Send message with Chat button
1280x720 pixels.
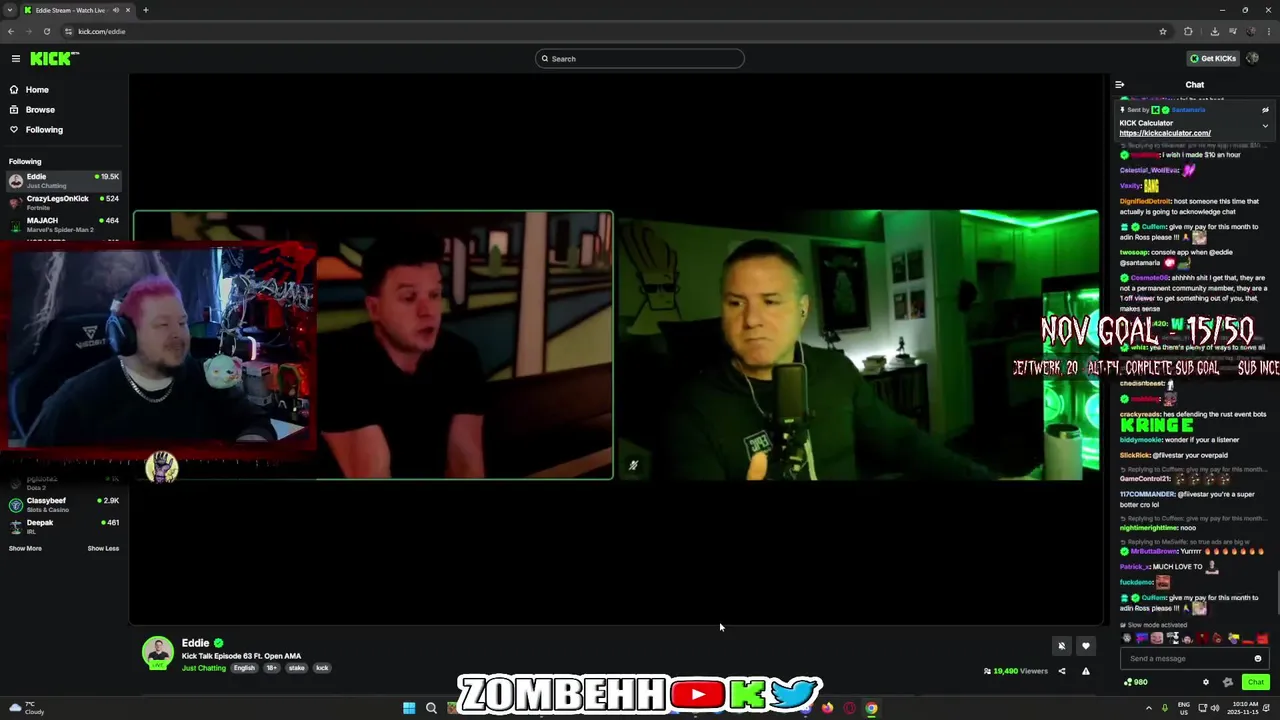(x=1256, y=682)
